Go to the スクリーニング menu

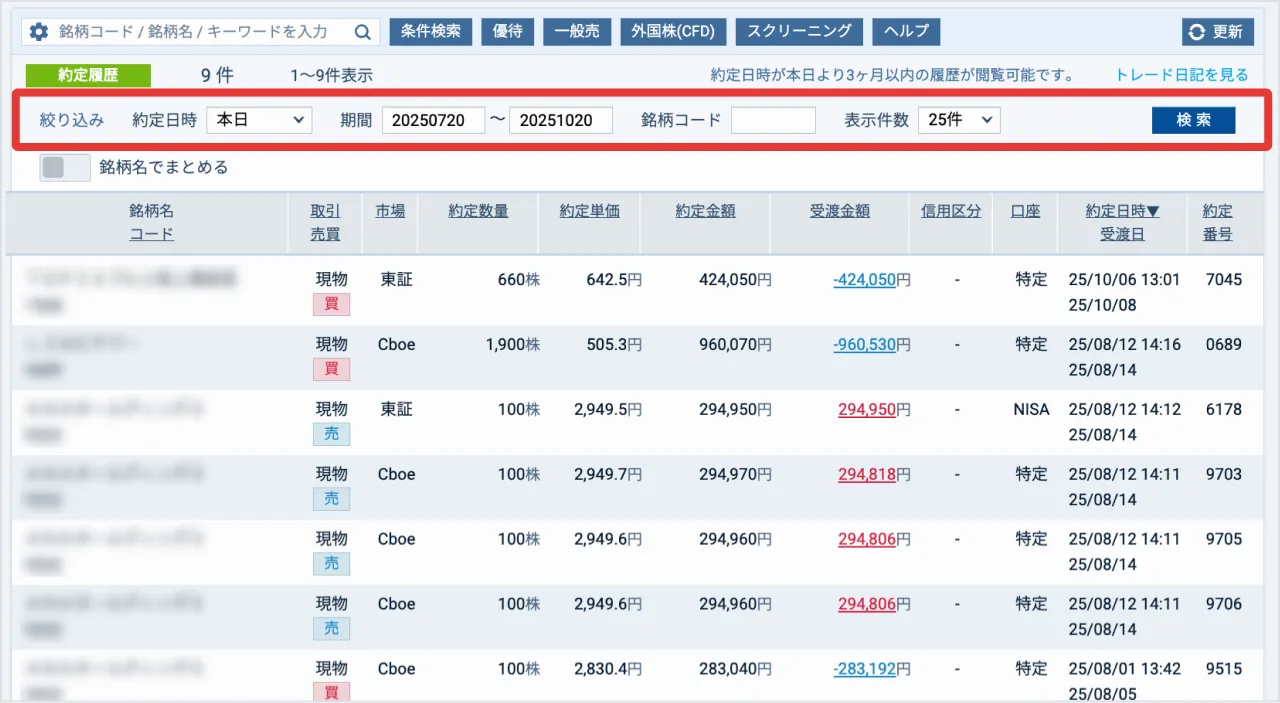pos(799,31)
